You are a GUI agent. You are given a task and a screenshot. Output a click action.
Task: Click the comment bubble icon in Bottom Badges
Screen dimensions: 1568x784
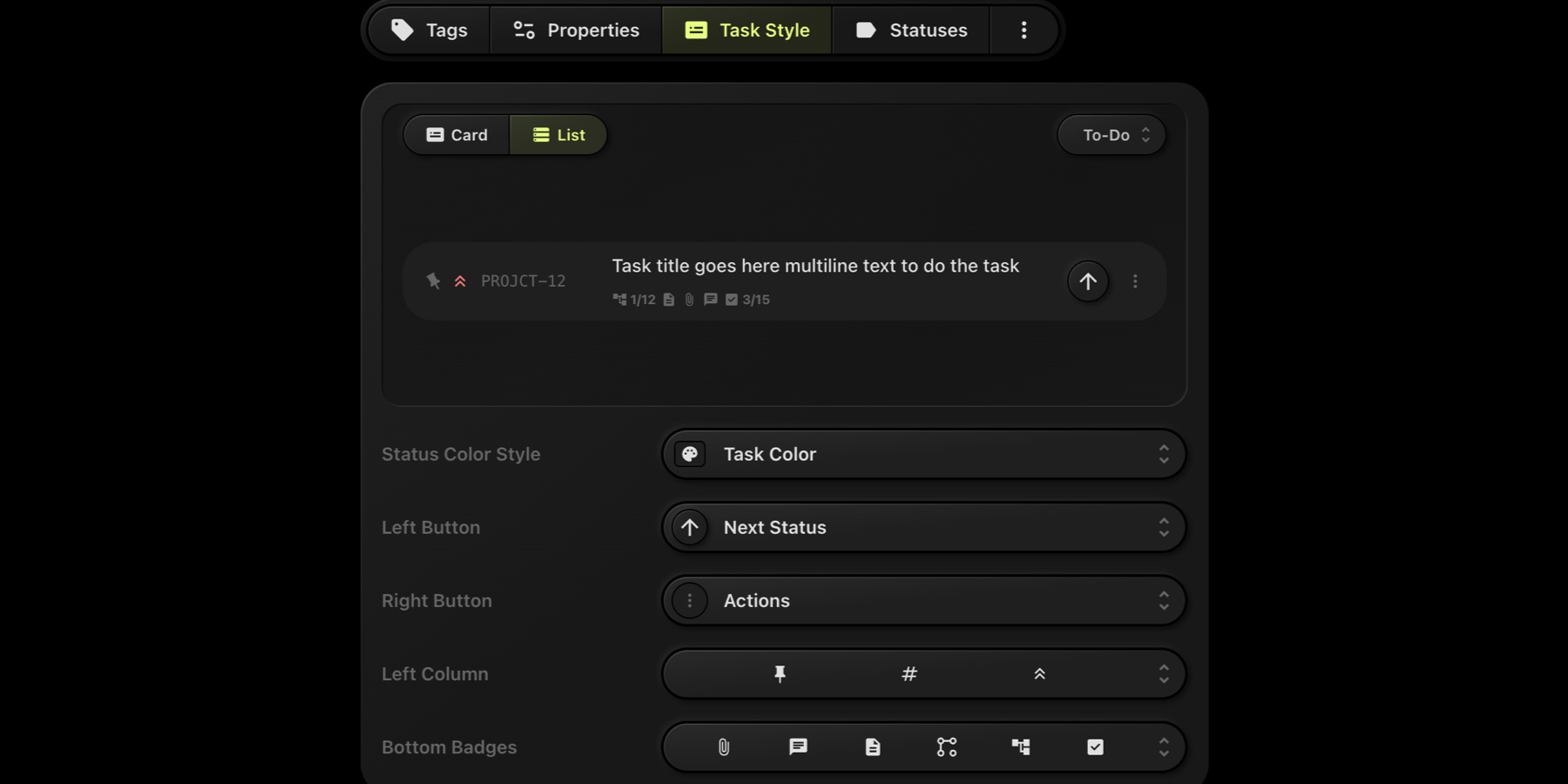(x=798, y=747)
